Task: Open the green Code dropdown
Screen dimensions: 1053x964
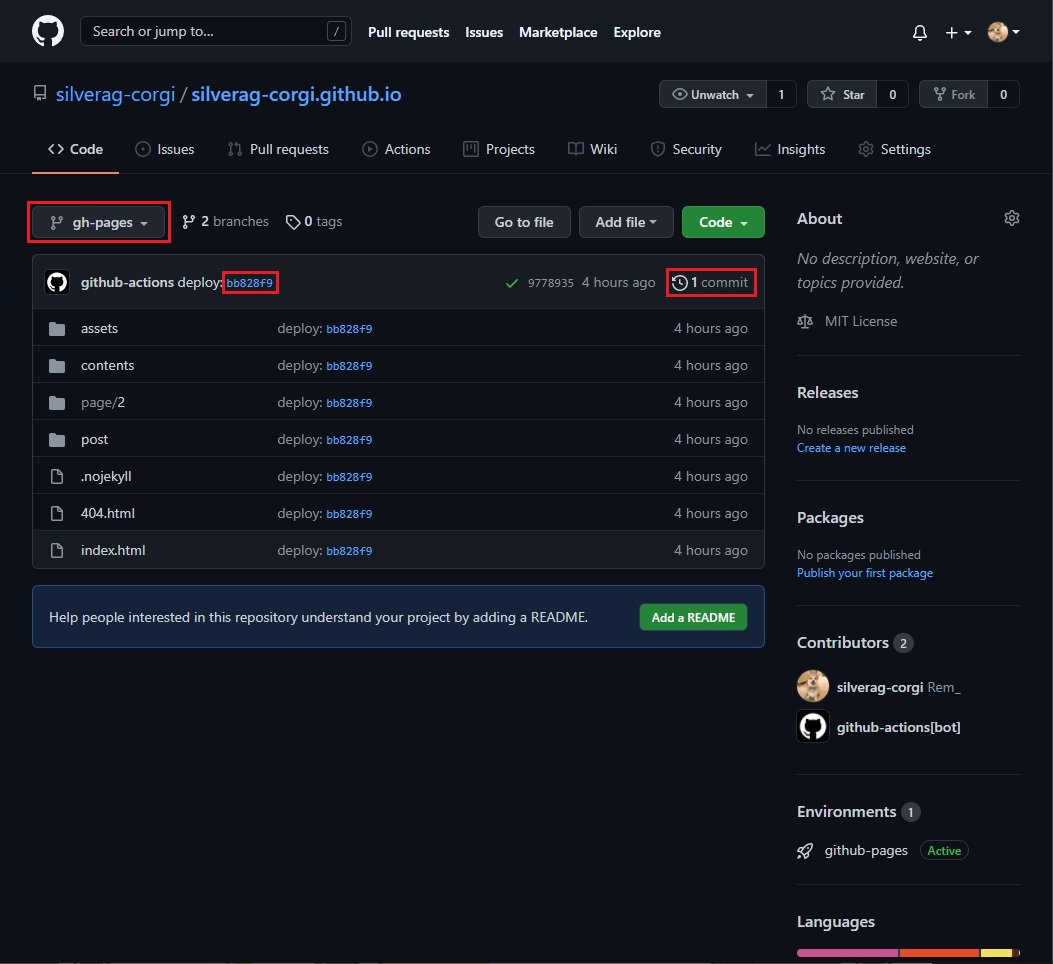Action: pyautogui.click(x=723, y=222)
